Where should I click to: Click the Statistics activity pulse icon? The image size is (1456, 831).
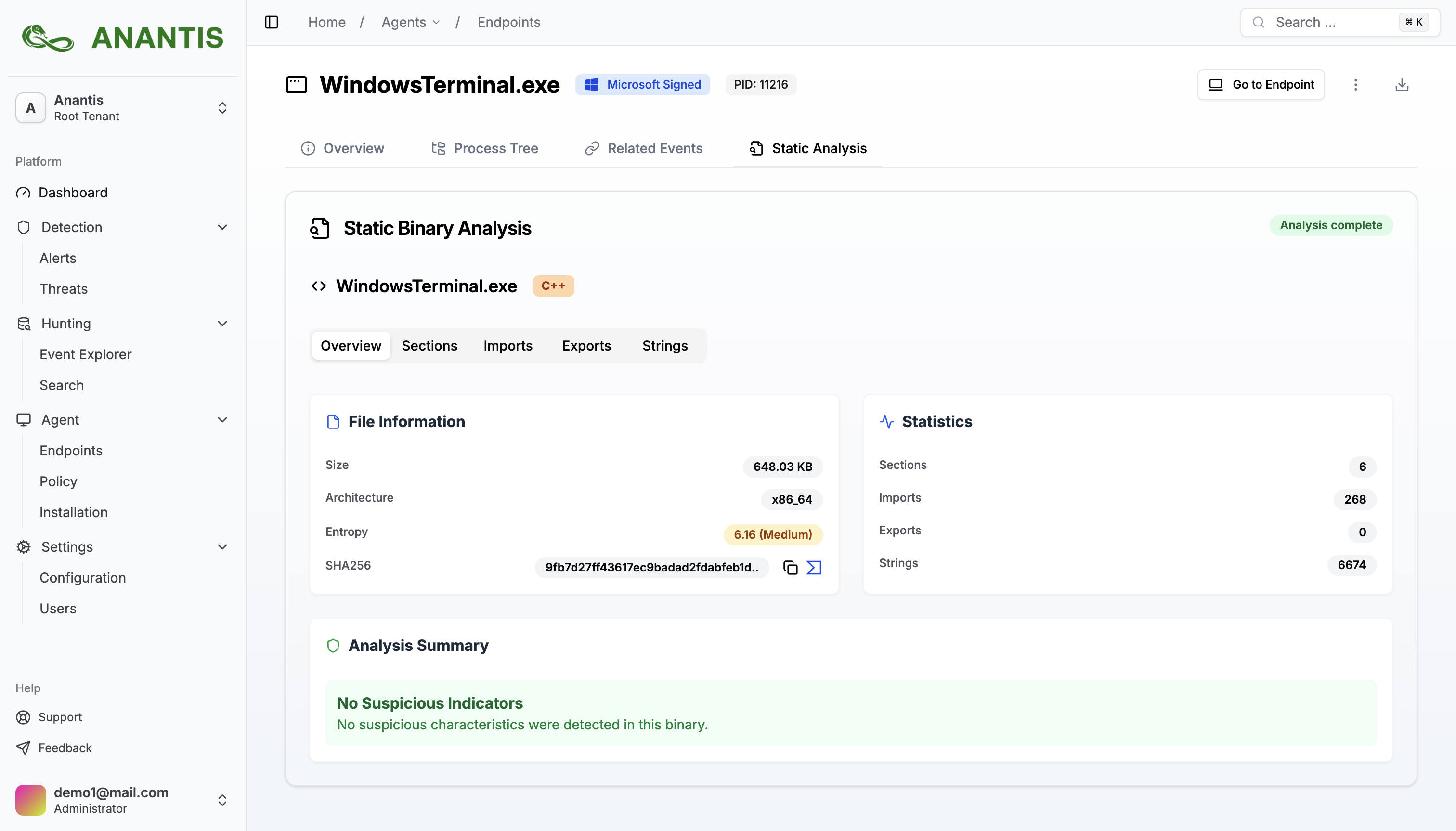click(886, 422)
